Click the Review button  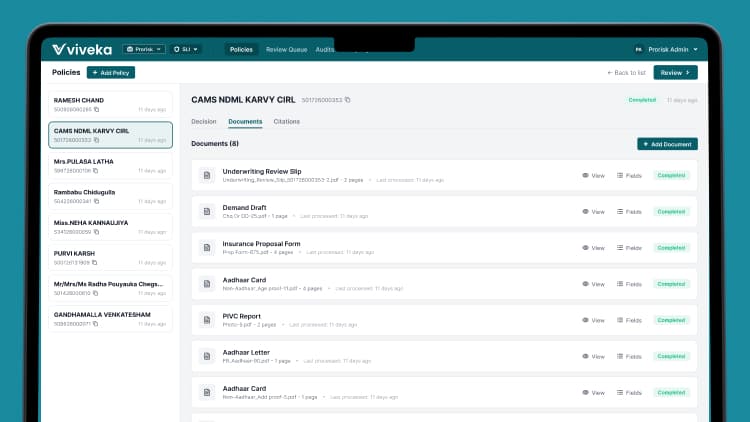click(x=675, y=73)
